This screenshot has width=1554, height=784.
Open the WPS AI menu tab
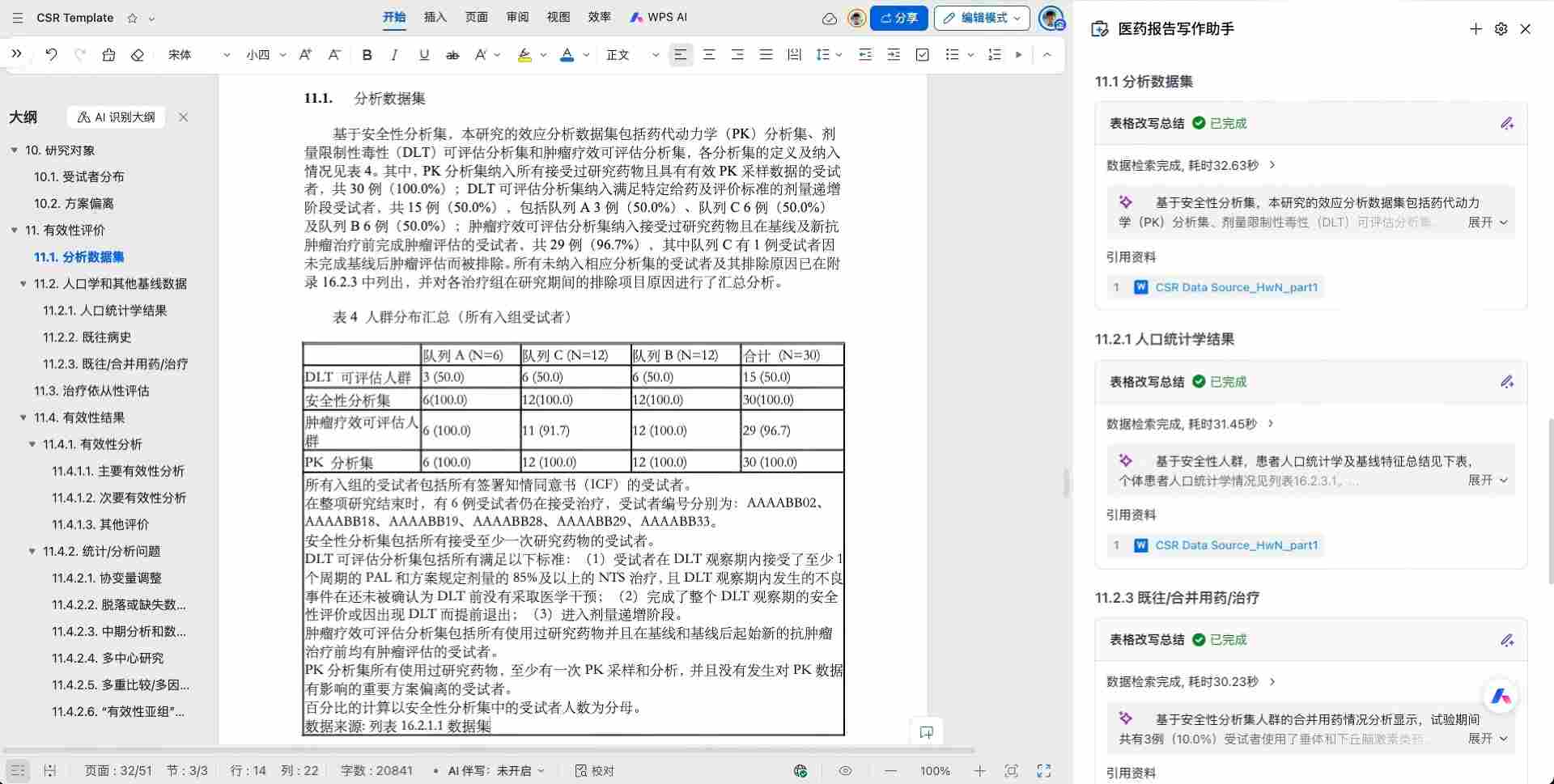click(x=660, y=16)
